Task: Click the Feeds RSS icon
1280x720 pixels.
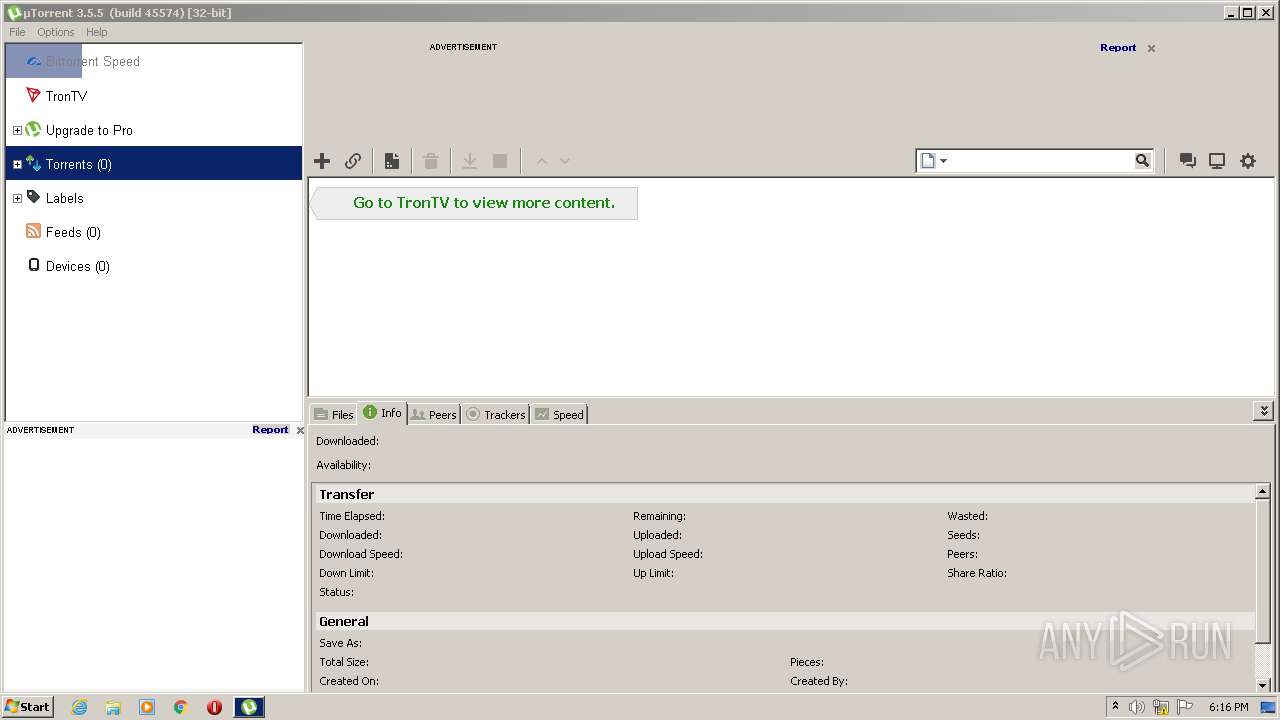Action: [33, 231]
